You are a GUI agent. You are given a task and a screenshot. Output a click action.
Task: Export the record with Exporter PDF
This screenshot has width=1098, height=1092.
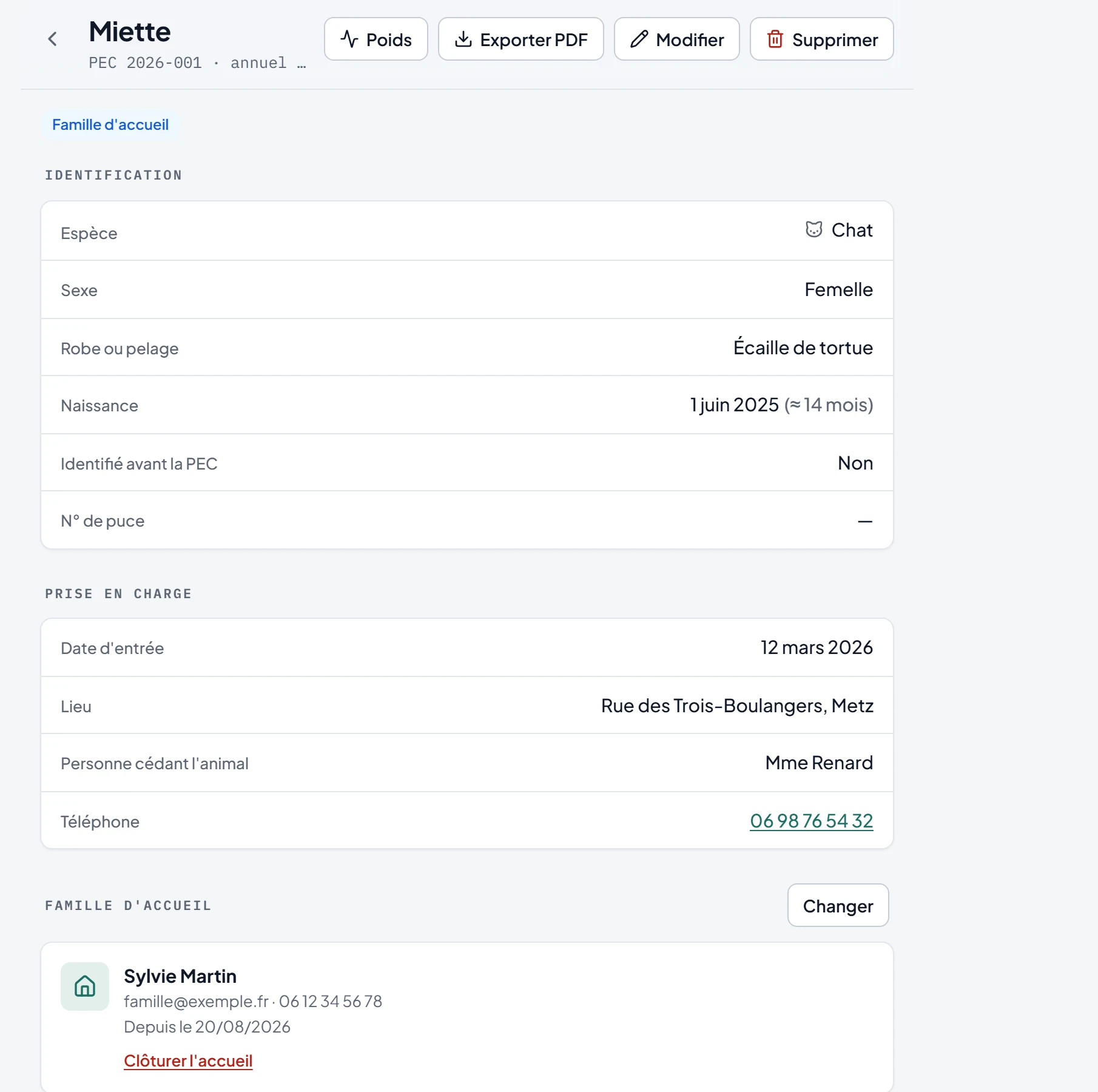521,39
